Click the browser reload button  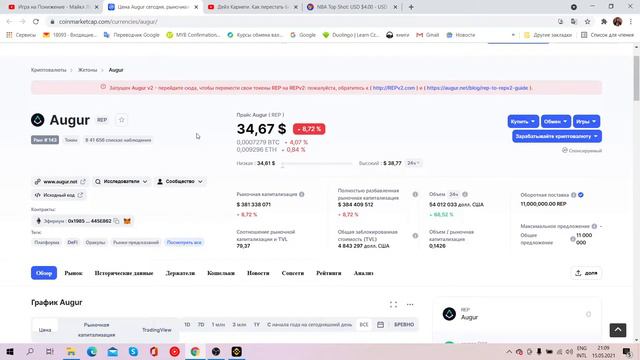pos(36,22)
